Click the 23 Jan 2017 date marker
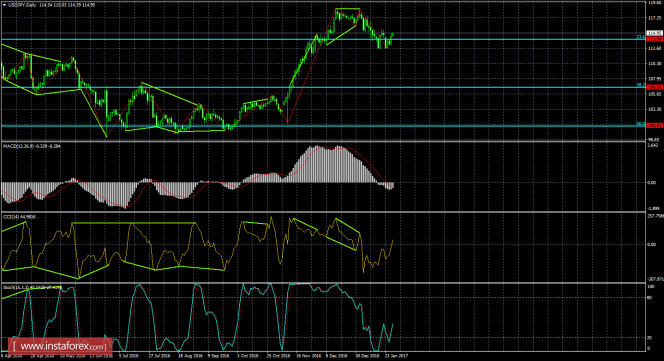664x361 pixels. [x=397, y=356]
